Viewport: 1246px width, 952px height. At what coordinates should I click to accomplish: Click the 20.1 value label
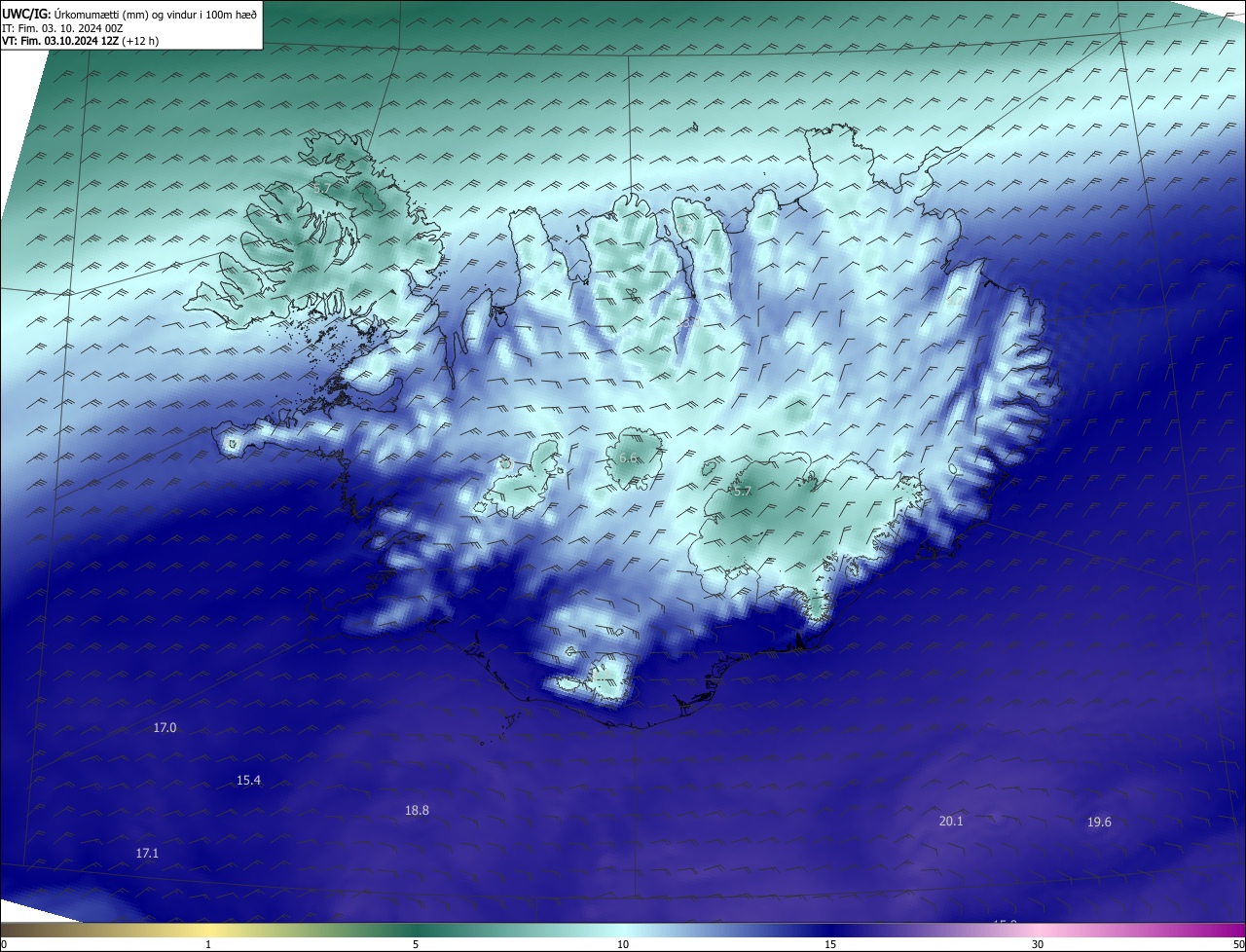pos(951,822)
